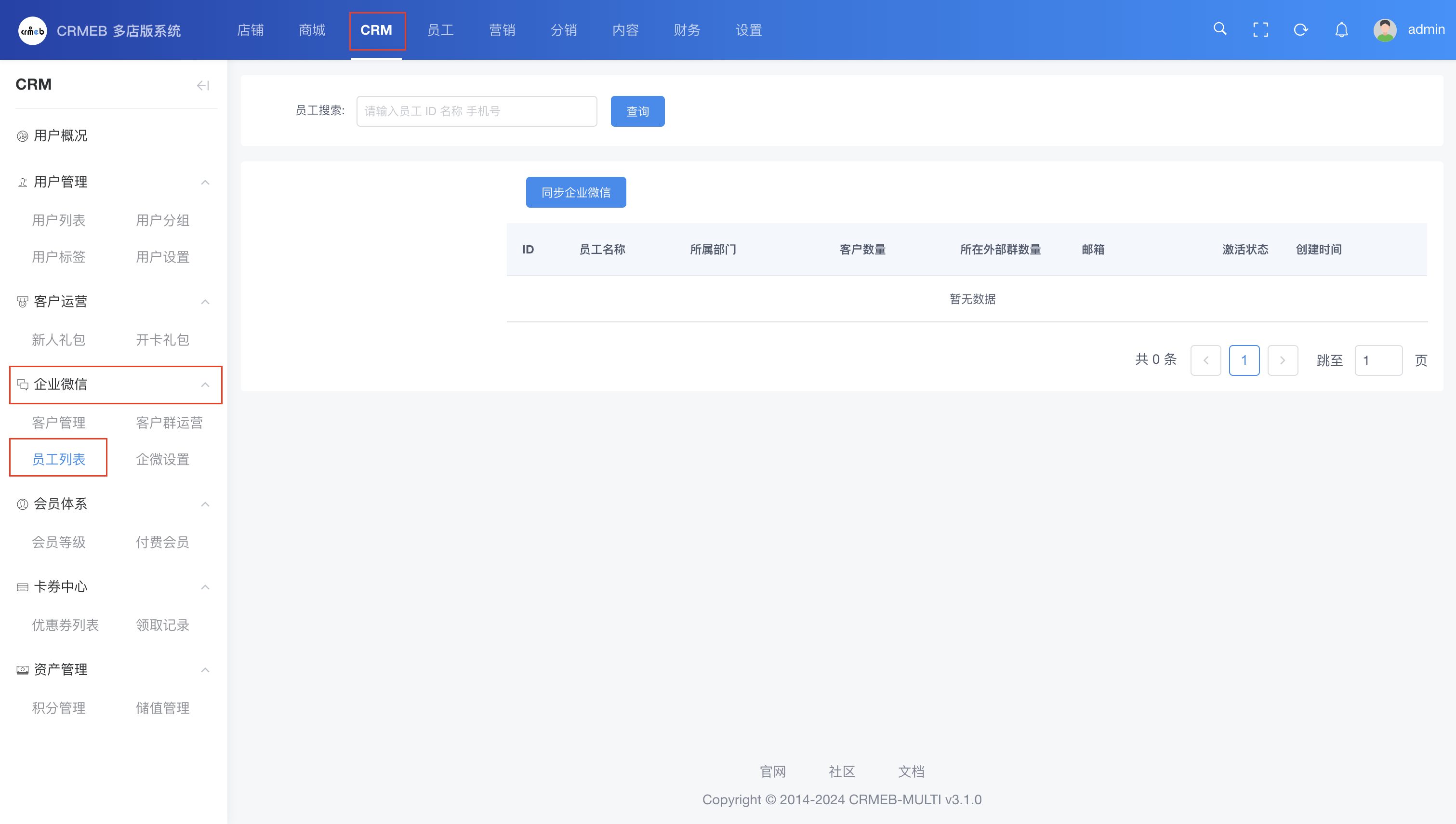Collapse the 卡券中心 section chevron
The height and width of the screenshot is (824, 1456).
[x=205, y=587]
